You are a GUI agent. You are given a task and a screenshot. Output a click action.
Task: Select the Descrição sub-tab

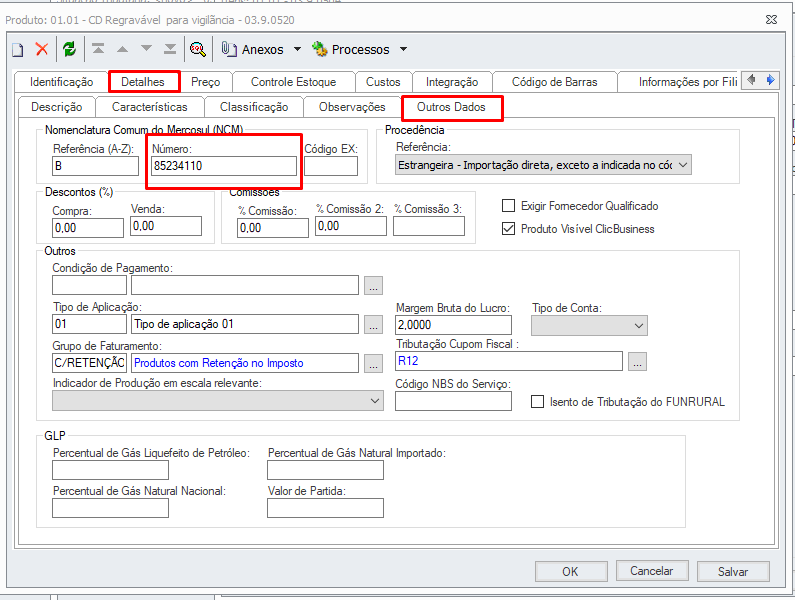coord(57,107)
